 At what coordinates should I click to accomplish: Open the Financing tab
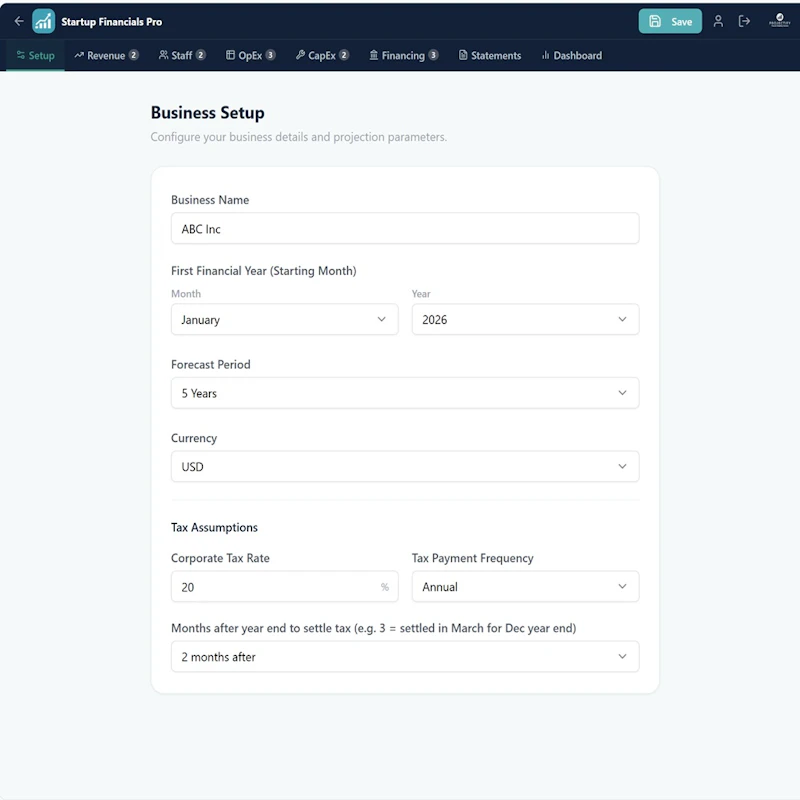pos(404,55)
